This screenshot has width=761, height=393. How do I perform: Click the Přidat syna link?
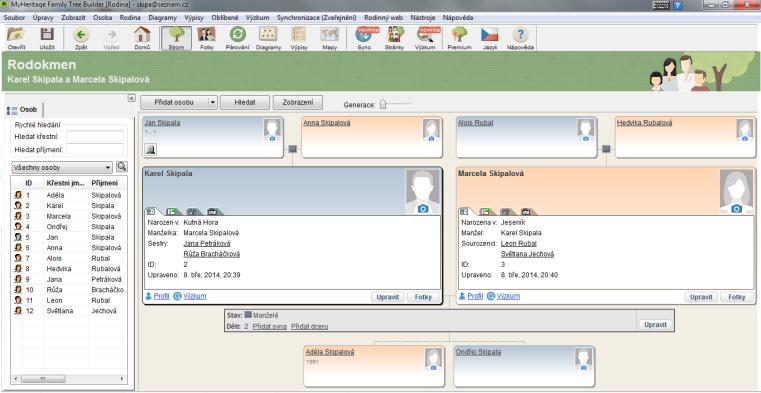[x=269, y=327]
